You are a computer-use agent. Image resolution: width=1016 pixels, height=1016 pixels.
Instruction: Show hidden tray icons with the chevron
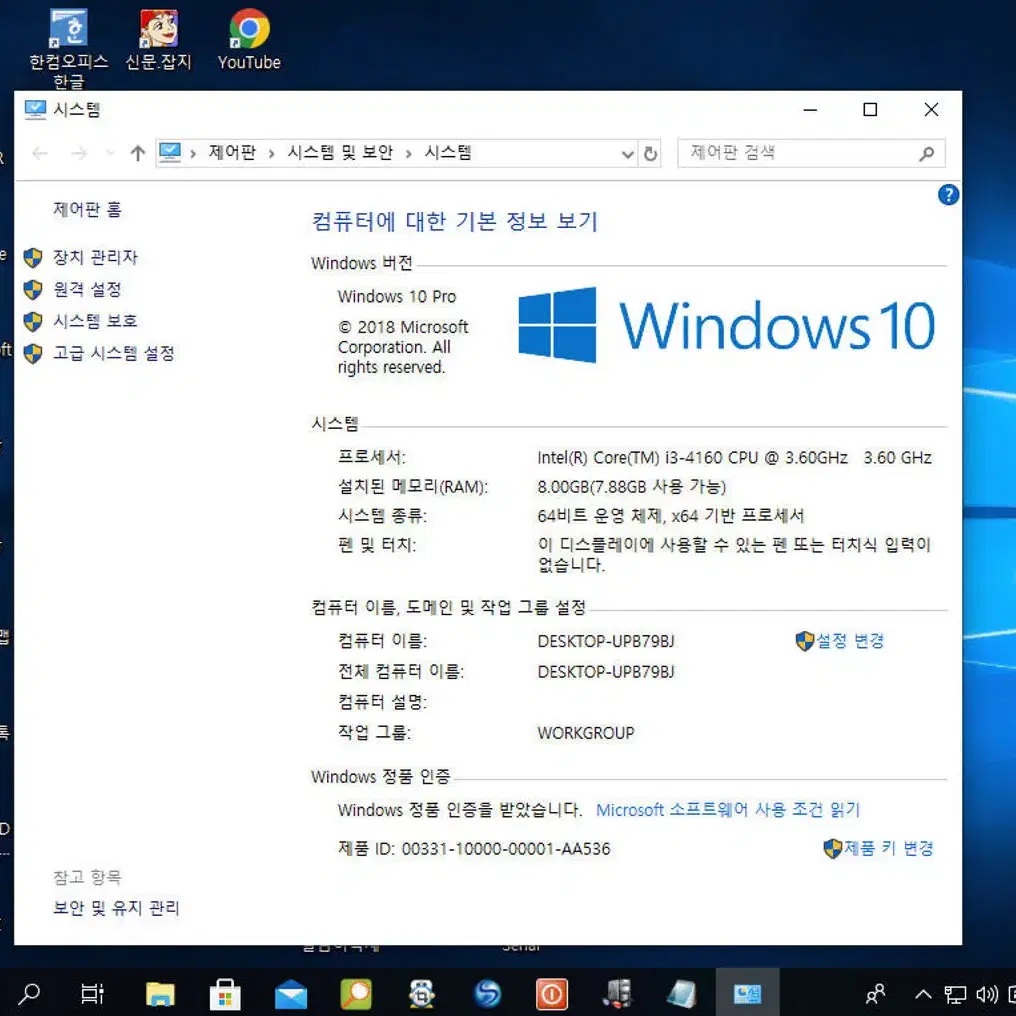pos(923,993)
